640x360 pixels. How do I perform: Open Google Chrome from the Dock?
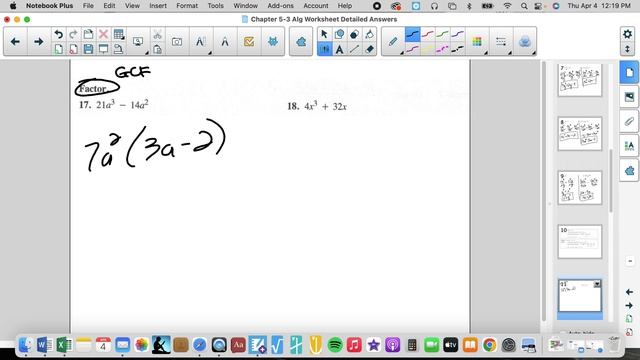point(489,345)
